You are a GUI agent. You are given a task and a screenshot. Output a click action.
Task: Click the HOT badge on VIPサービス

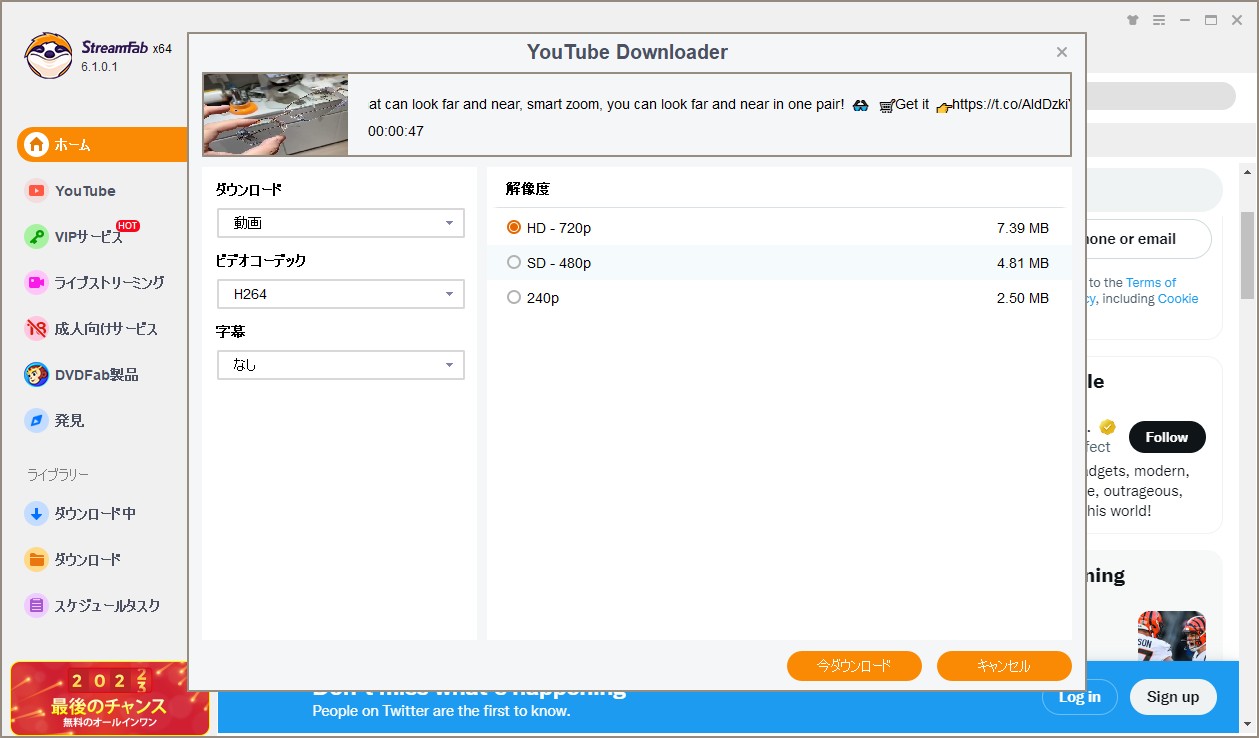[x=128, y=226]
